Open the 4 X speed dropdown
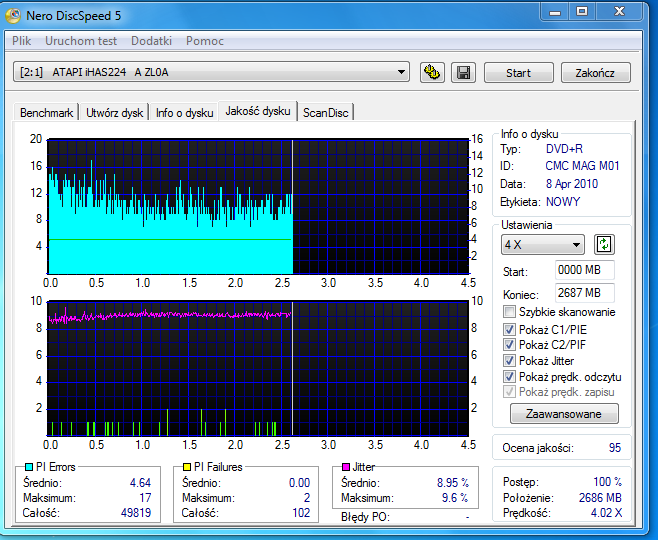658x540 pixels. [x=542, y=245]
